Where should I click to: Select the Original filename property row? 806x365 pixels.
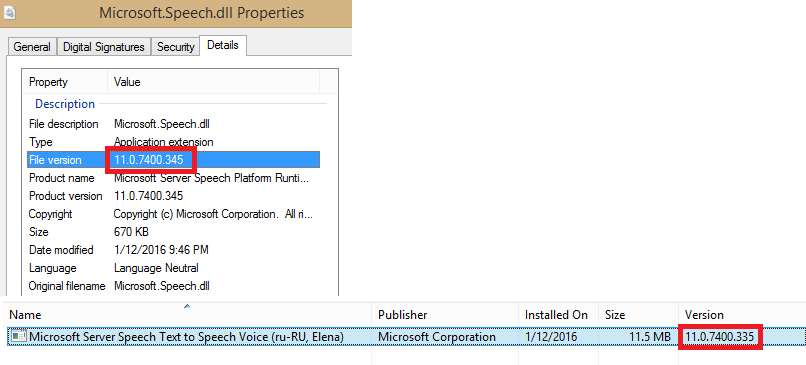[x=174, y=286]
